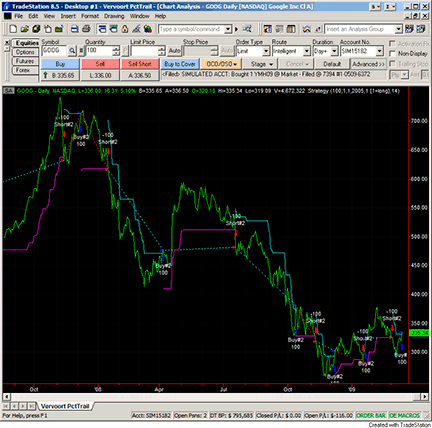Click the Sell Short button
432x428 pixels.
click(140, 64)
